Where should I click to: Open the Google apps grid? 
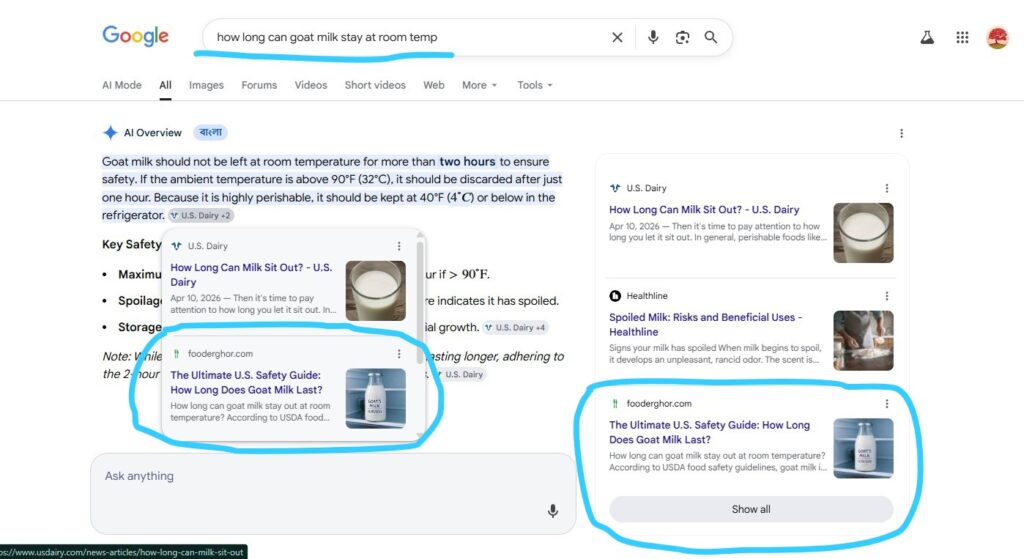(962, 37)
